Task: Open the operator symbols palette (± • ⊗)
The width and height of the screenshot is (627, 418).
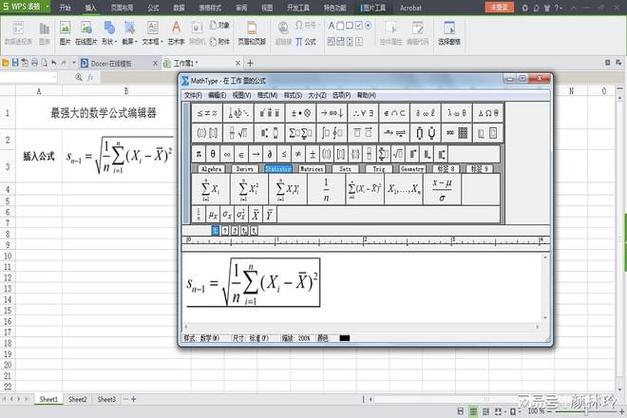Action: (300, 113)
